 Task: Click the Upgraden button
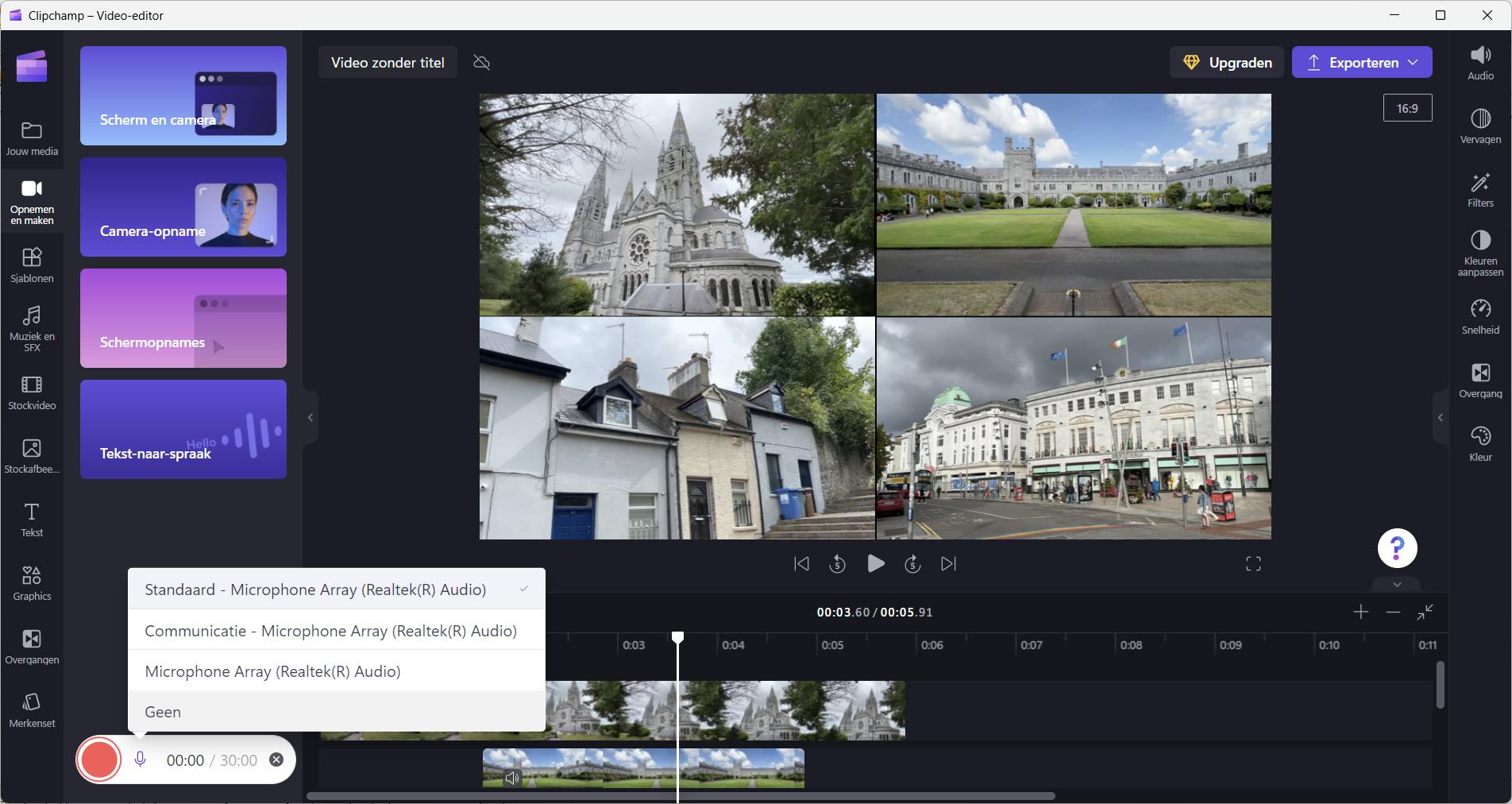click(1228, 62)
